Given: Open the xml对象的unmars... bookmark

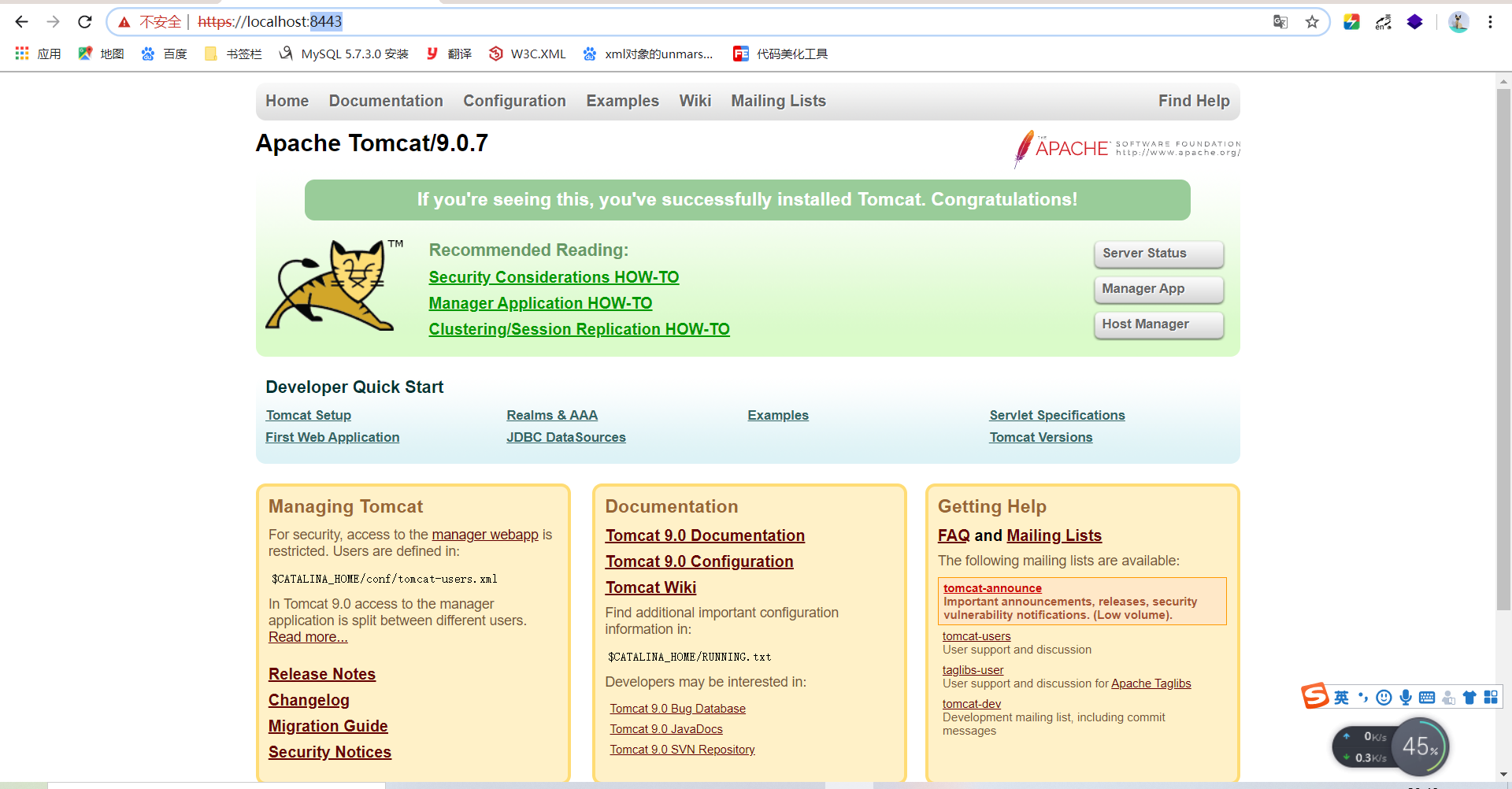Looking at the screenshot, I should tap(647, 54).
